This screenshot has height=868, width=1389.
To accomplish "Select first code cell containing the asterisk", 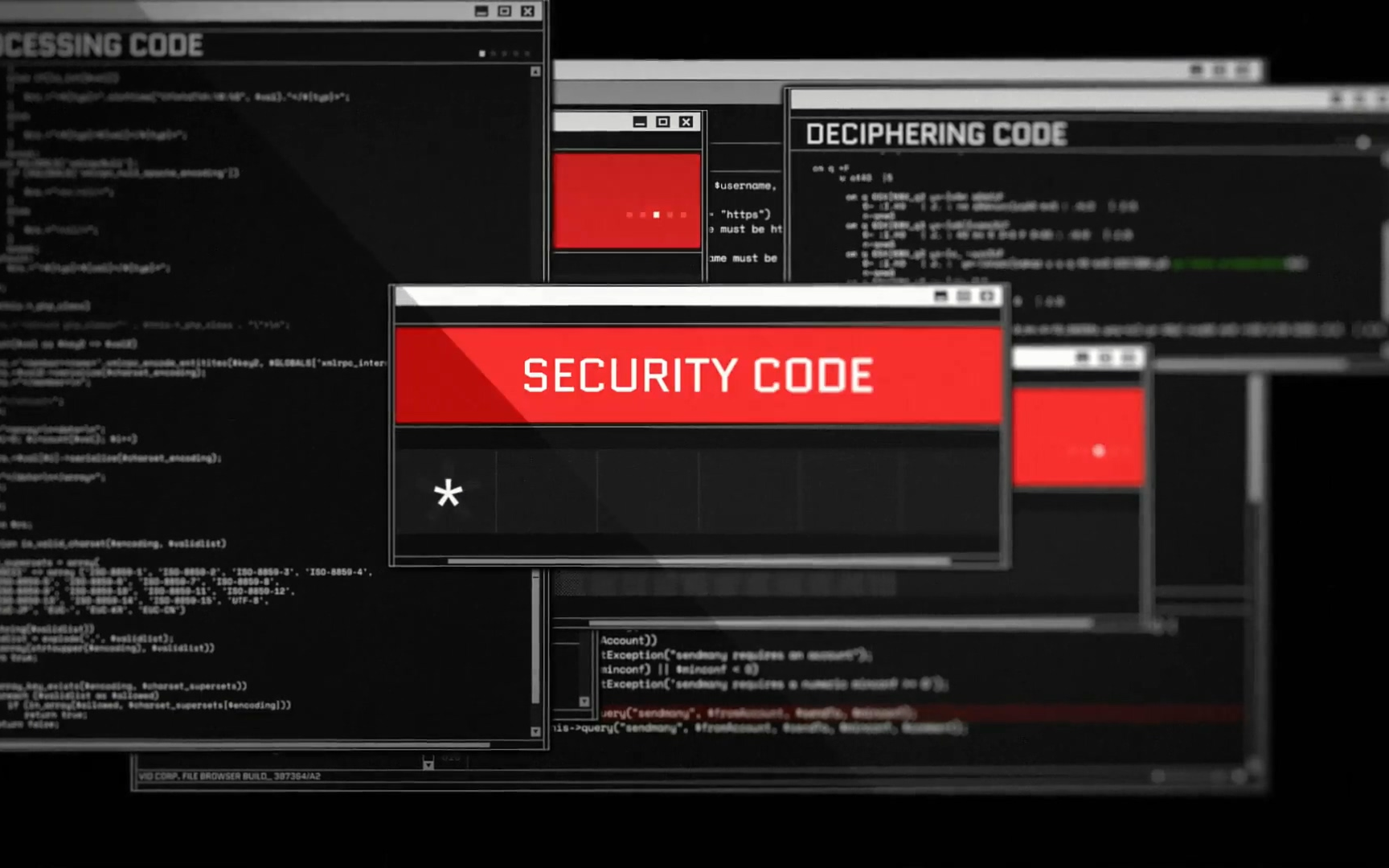I will tap(446, 492).
